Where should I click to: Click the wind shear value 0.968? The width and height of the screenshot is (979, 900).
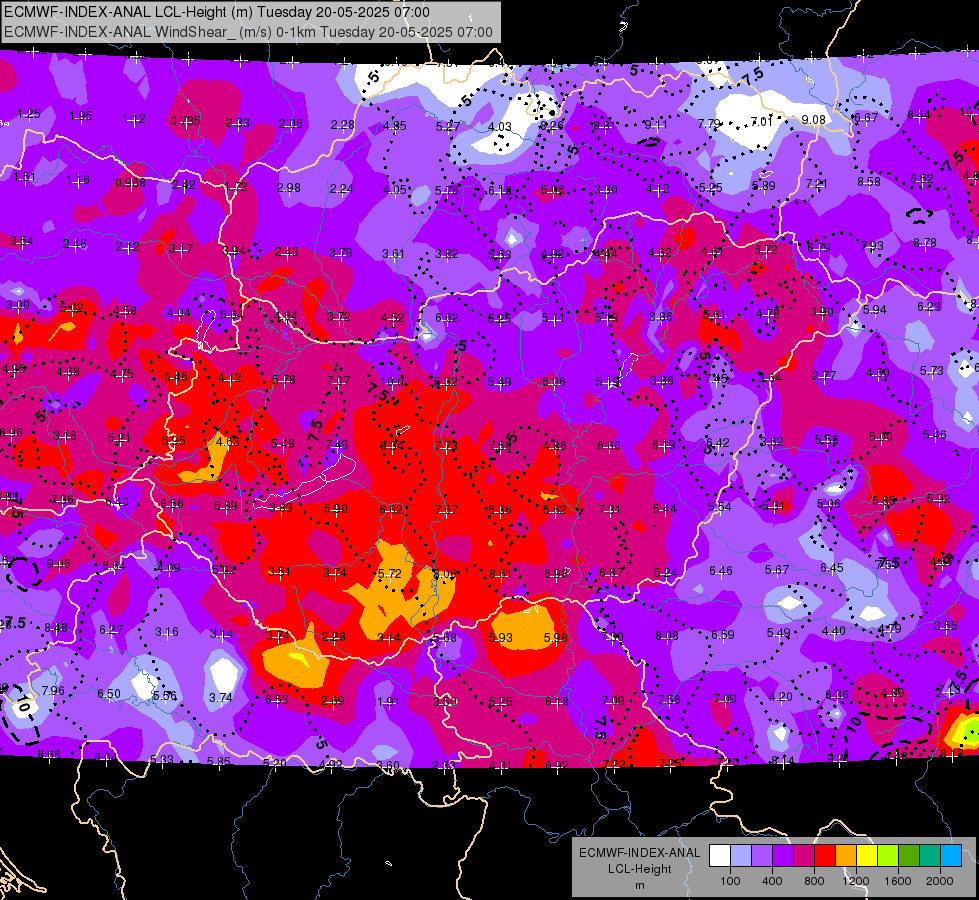[130, 182]
